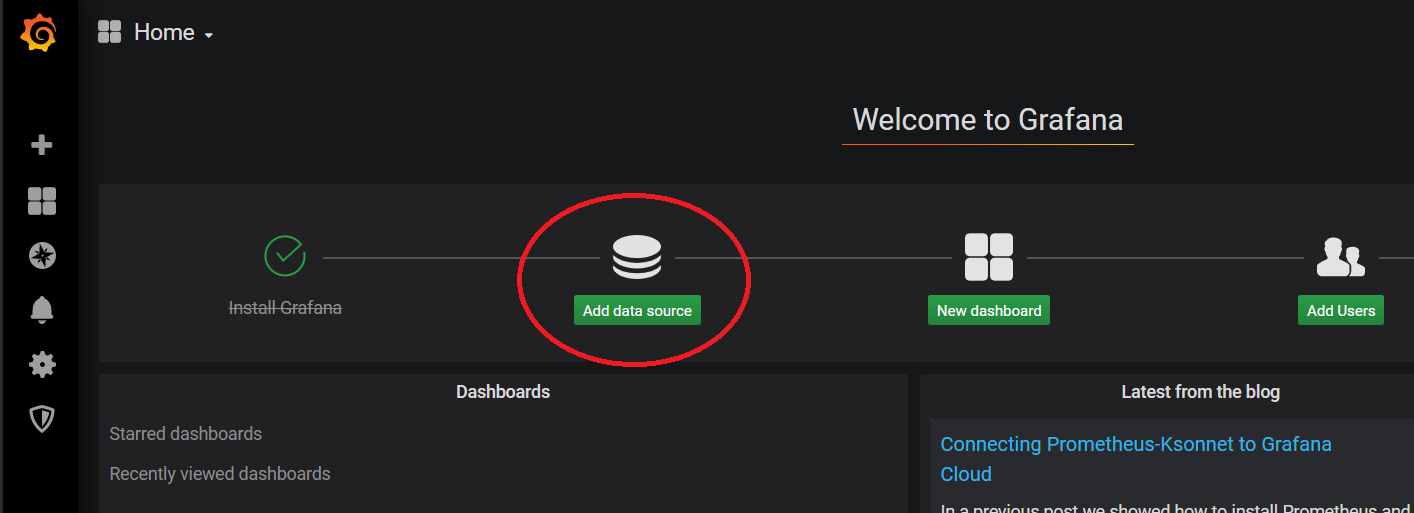Image resolution: width=1414 pixels, height=513 pixels.
Task: Open the Server Admin shield icon
Action: pos(41,418)
